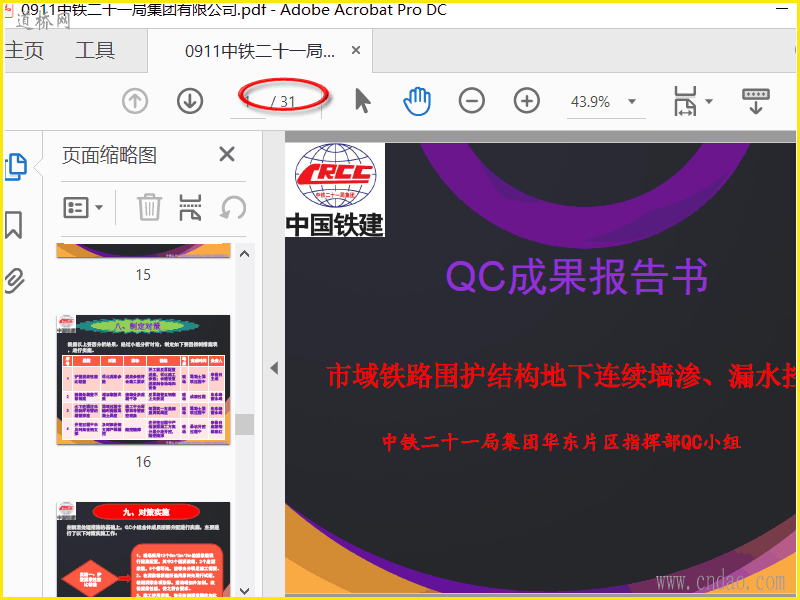
Task: Rotate pages with the rotate icon
Action: (233, 208)
